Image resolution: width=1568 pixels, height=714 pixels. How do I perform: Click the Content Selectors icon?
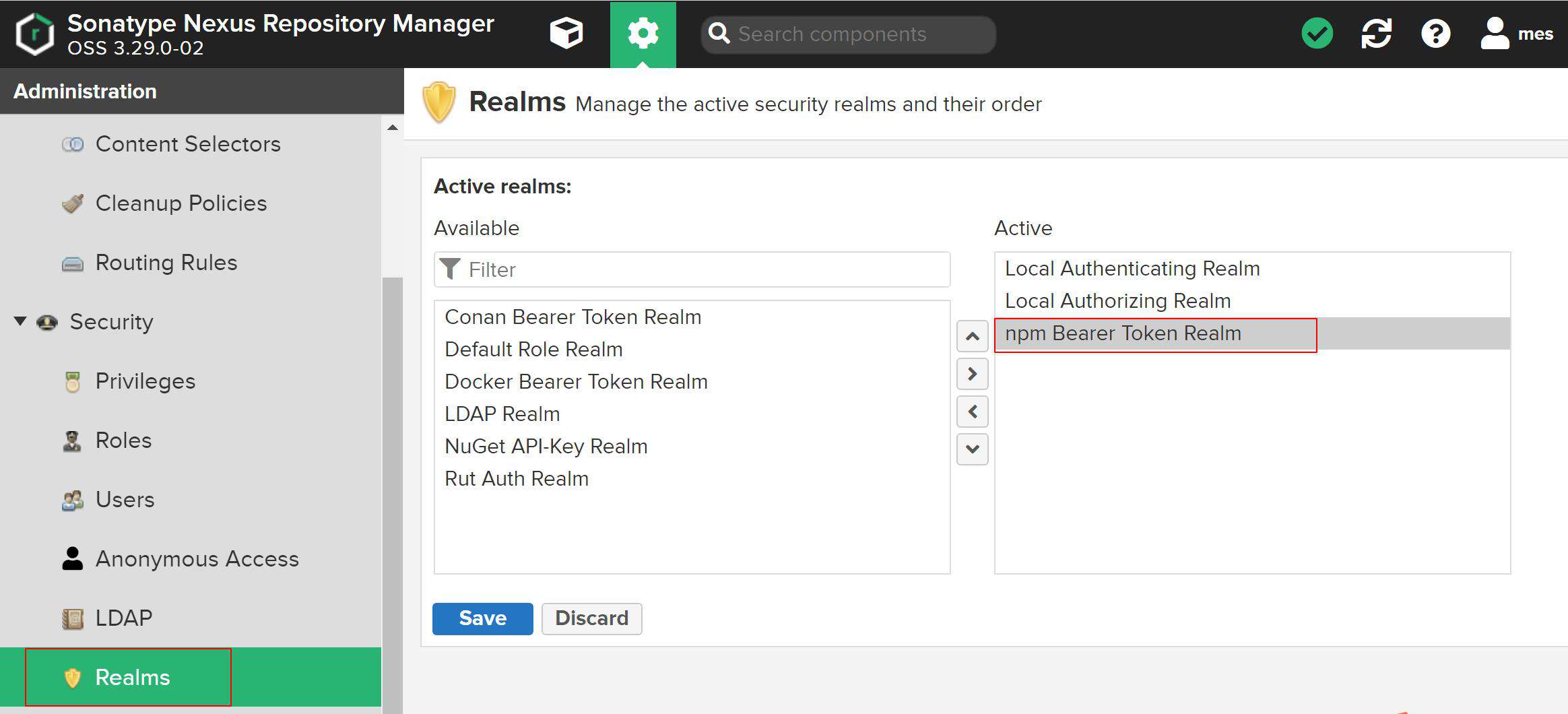[73, 144]
